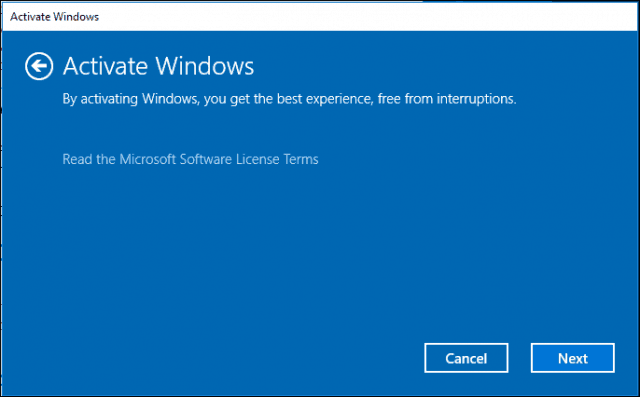The height and width of the screenshot is (397, 640).
Task: Click the Activate Windows title bar text
Action: [54, 17]
